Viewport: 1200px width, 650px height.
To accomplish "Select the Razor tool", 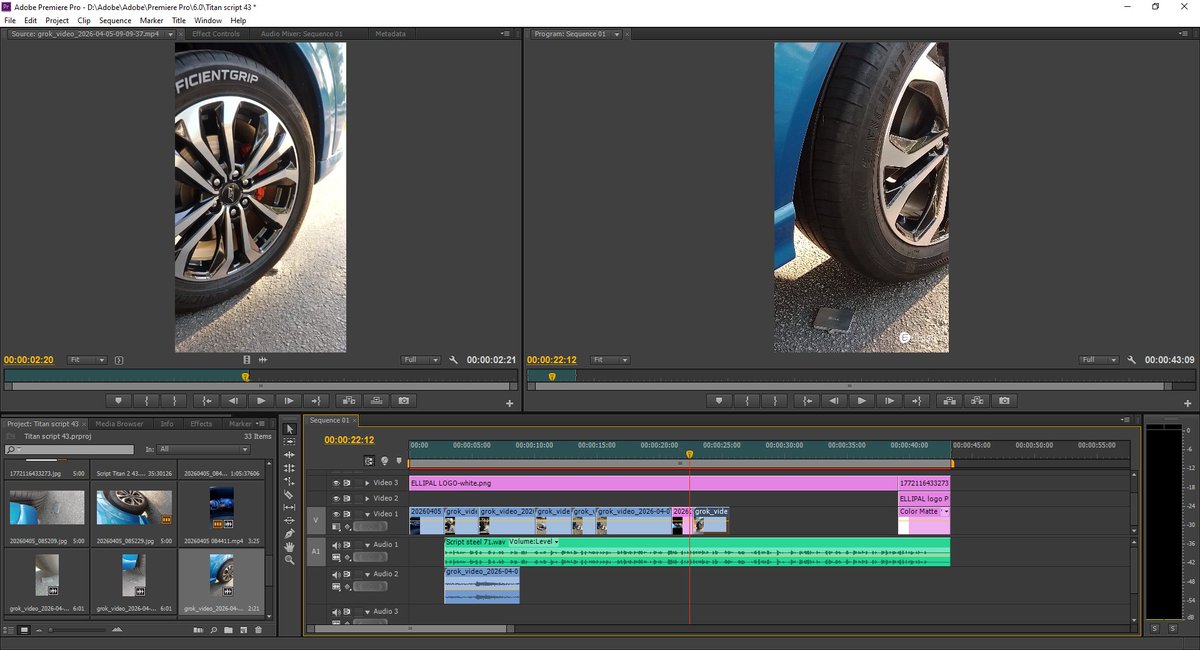I will pos(289,494).
